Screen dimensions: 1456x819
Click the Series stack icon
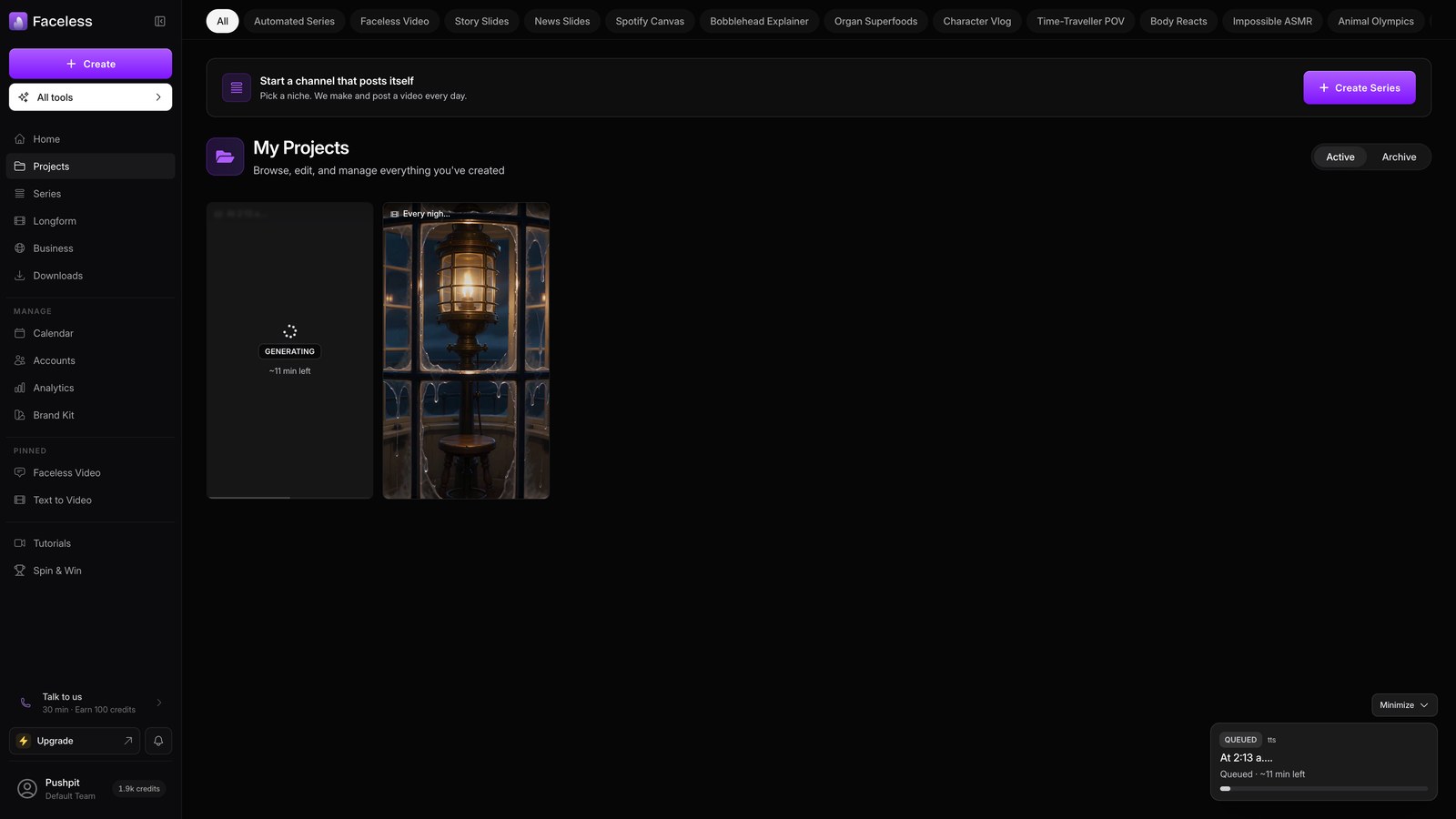(x=20, y=194)
